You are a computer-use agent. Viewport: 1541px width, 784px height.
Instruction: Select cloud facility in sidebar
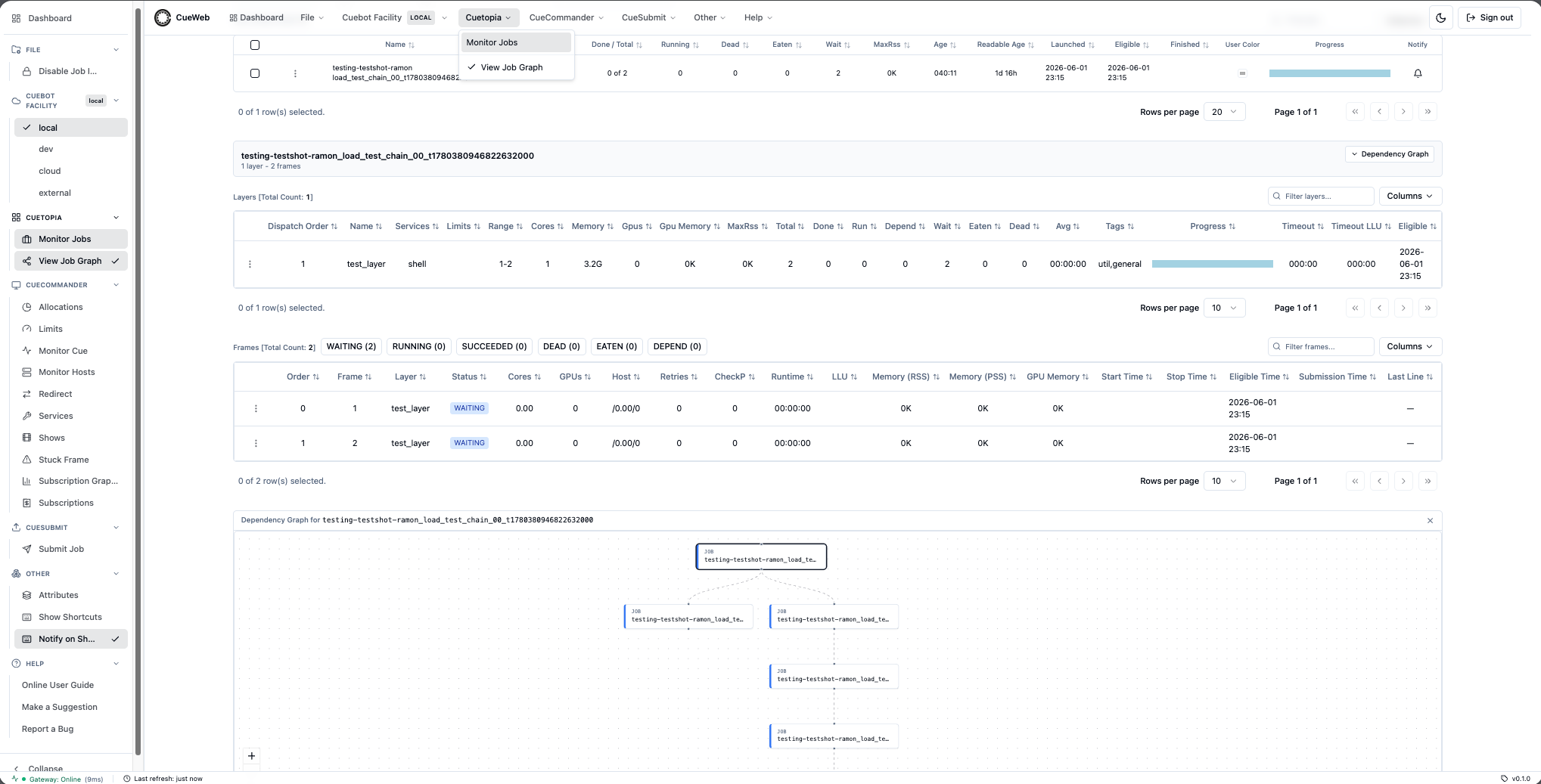pyautogui.click(x=70, y=171)
